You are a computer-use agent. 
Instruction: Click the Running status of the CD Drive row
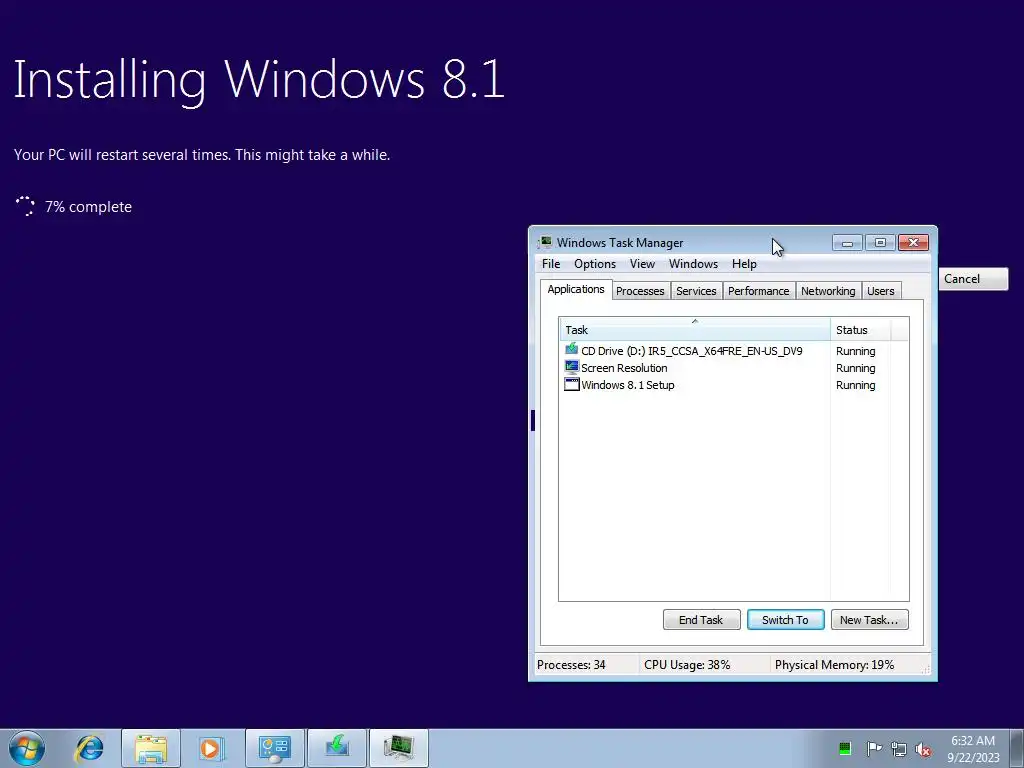pos(856,351)
